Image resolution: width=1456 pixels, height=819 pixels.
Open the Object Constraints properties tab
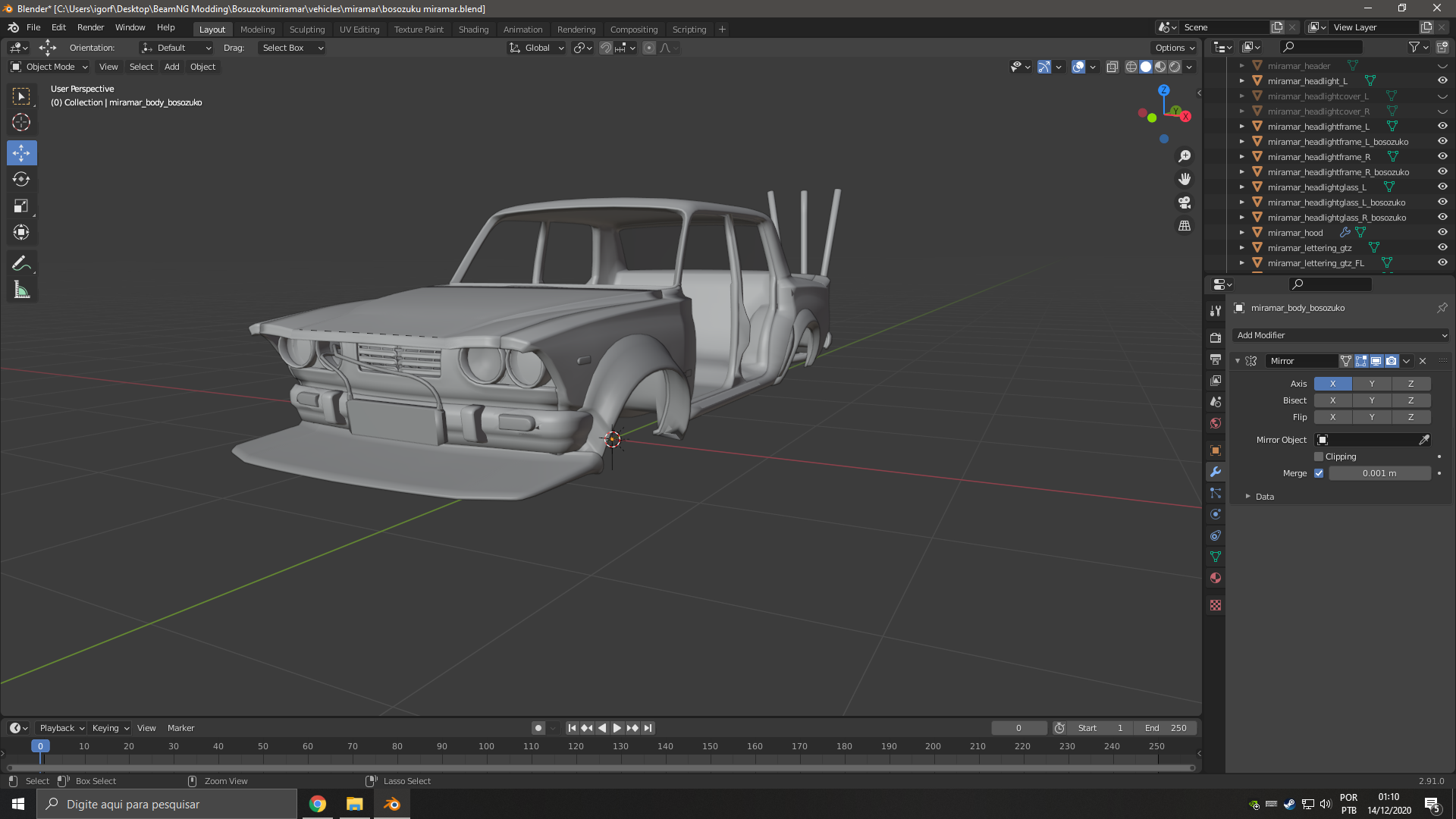click(x=1216, y=535)
